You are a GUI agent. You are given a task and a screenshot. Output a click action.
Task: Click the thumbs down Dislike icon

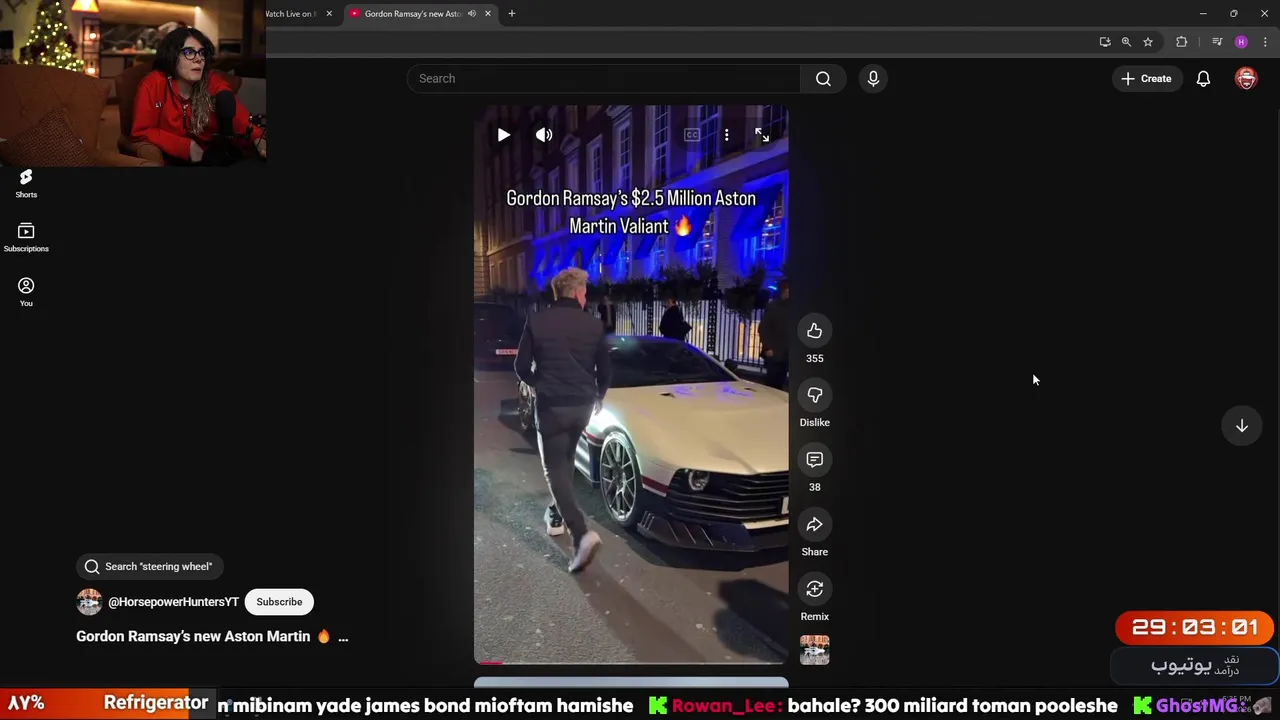[815, 395]
